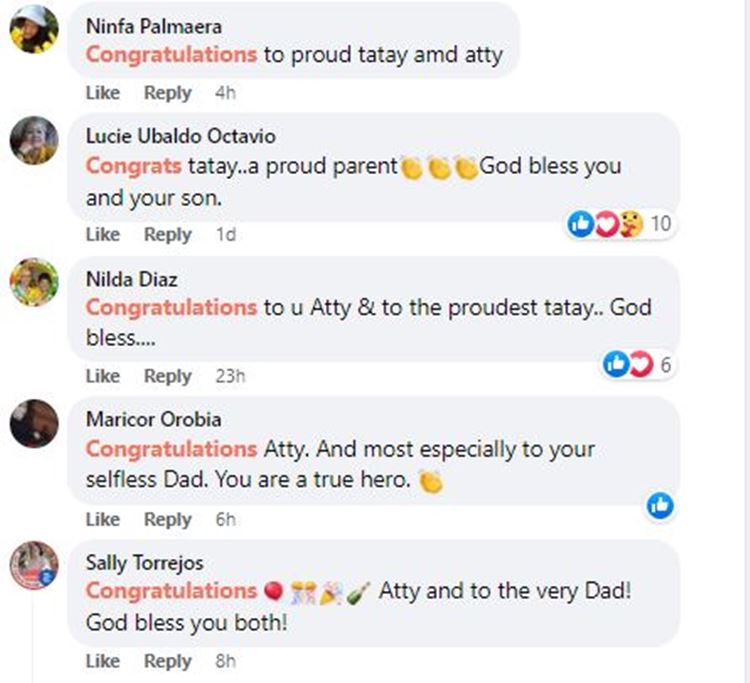The height and width of the screenshot is (683, 750).
Task: View Nilda Diaz's profile photo
Action: [x=34, y=282]
